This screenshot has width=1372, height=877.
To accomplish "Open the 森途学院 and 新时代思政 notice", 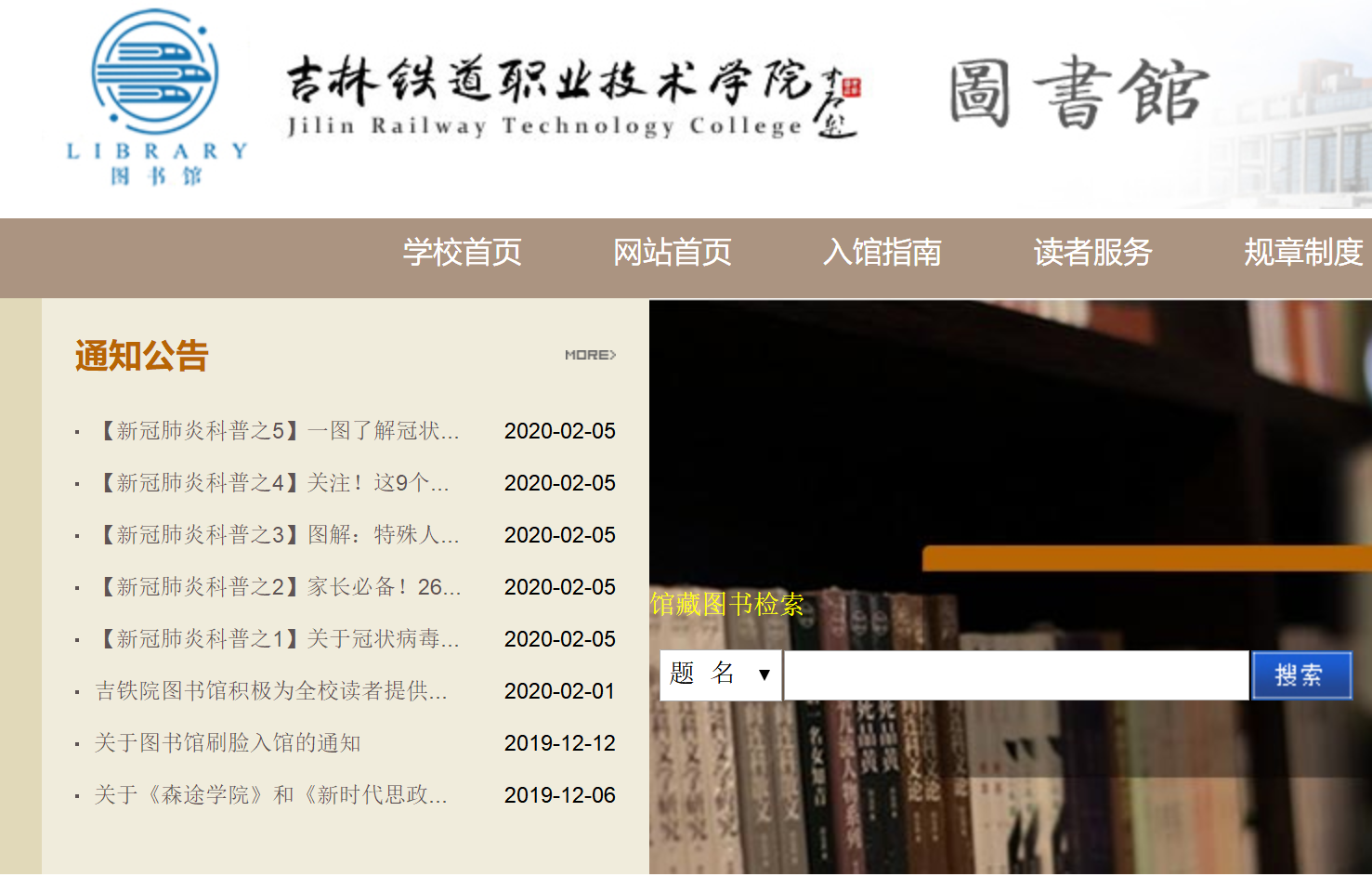I will coord(271,795).
